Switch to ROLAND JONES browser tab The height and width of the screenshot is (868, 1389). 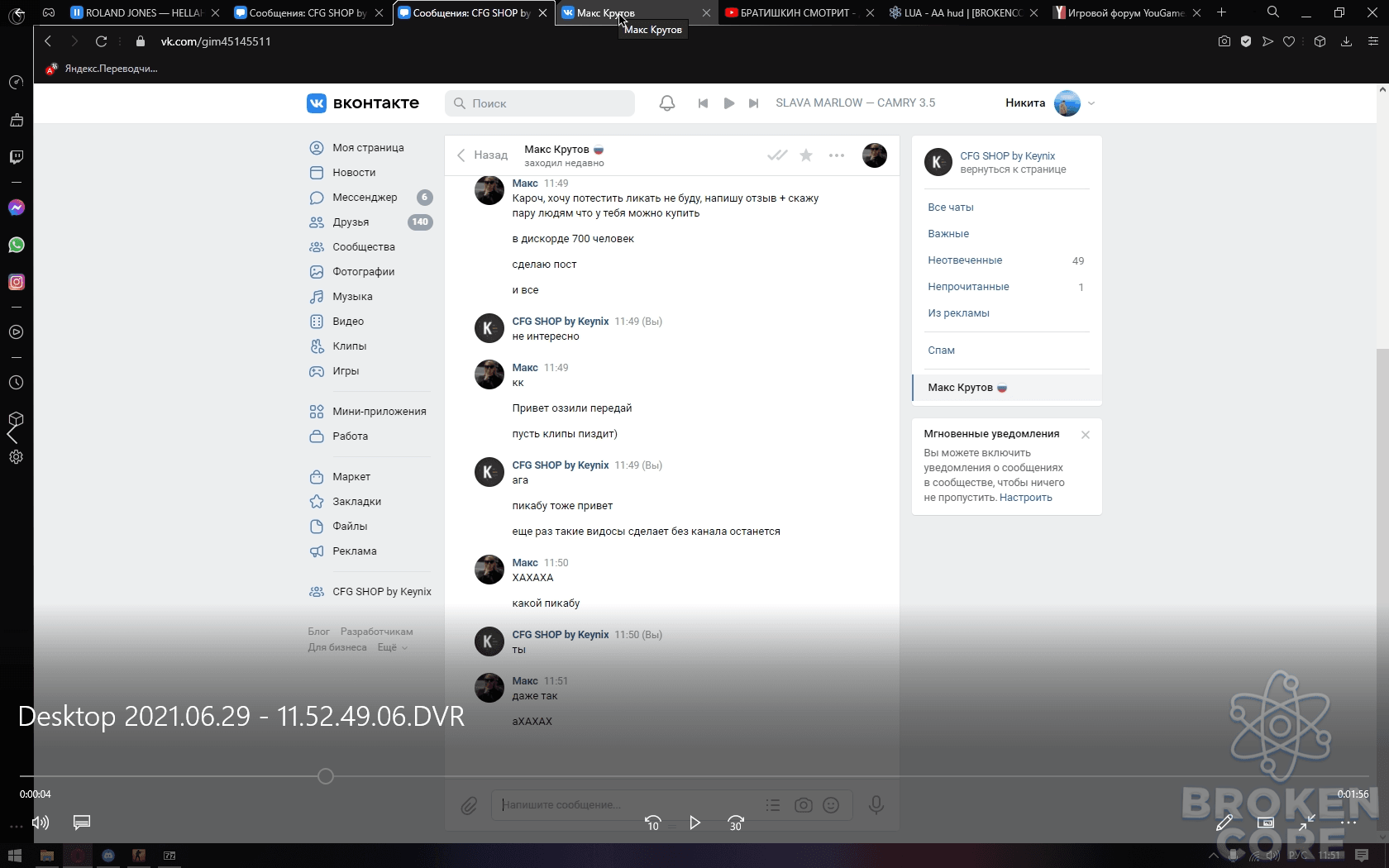point(145,12)
